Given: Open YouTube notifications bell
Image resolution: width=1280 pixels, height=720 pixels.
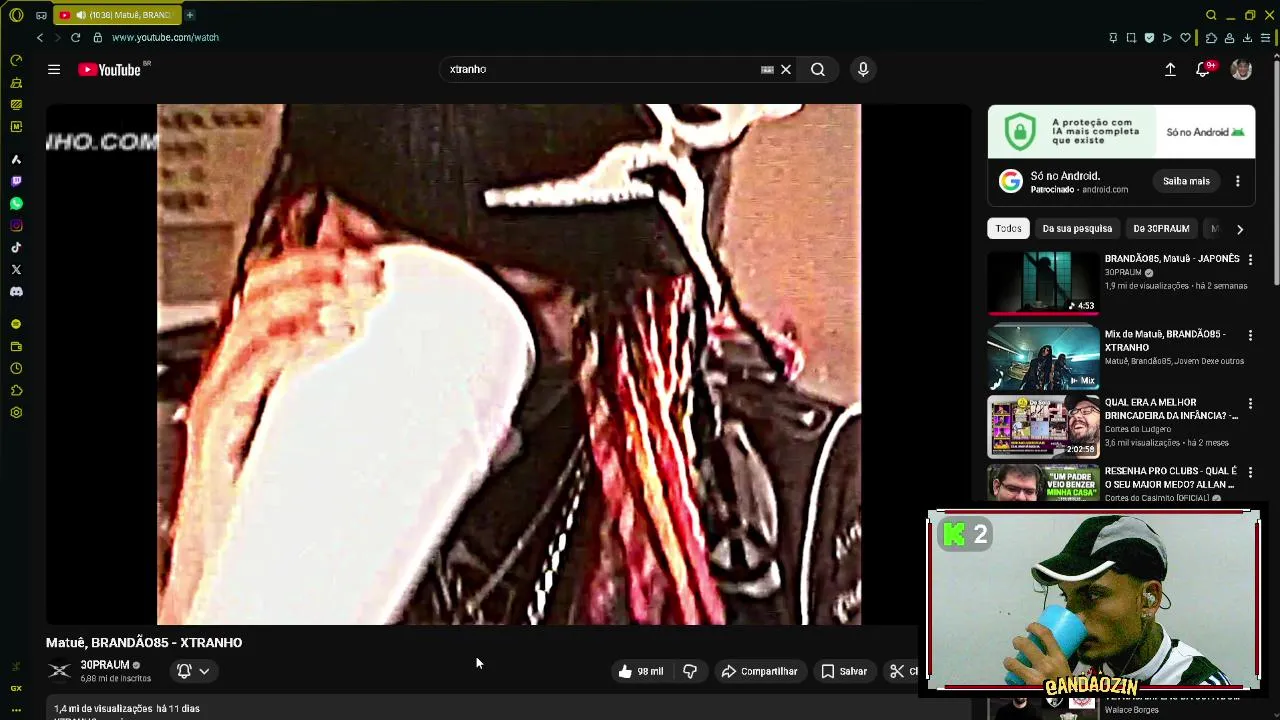Looking at the screenshot, I should tap(1203, 69).
